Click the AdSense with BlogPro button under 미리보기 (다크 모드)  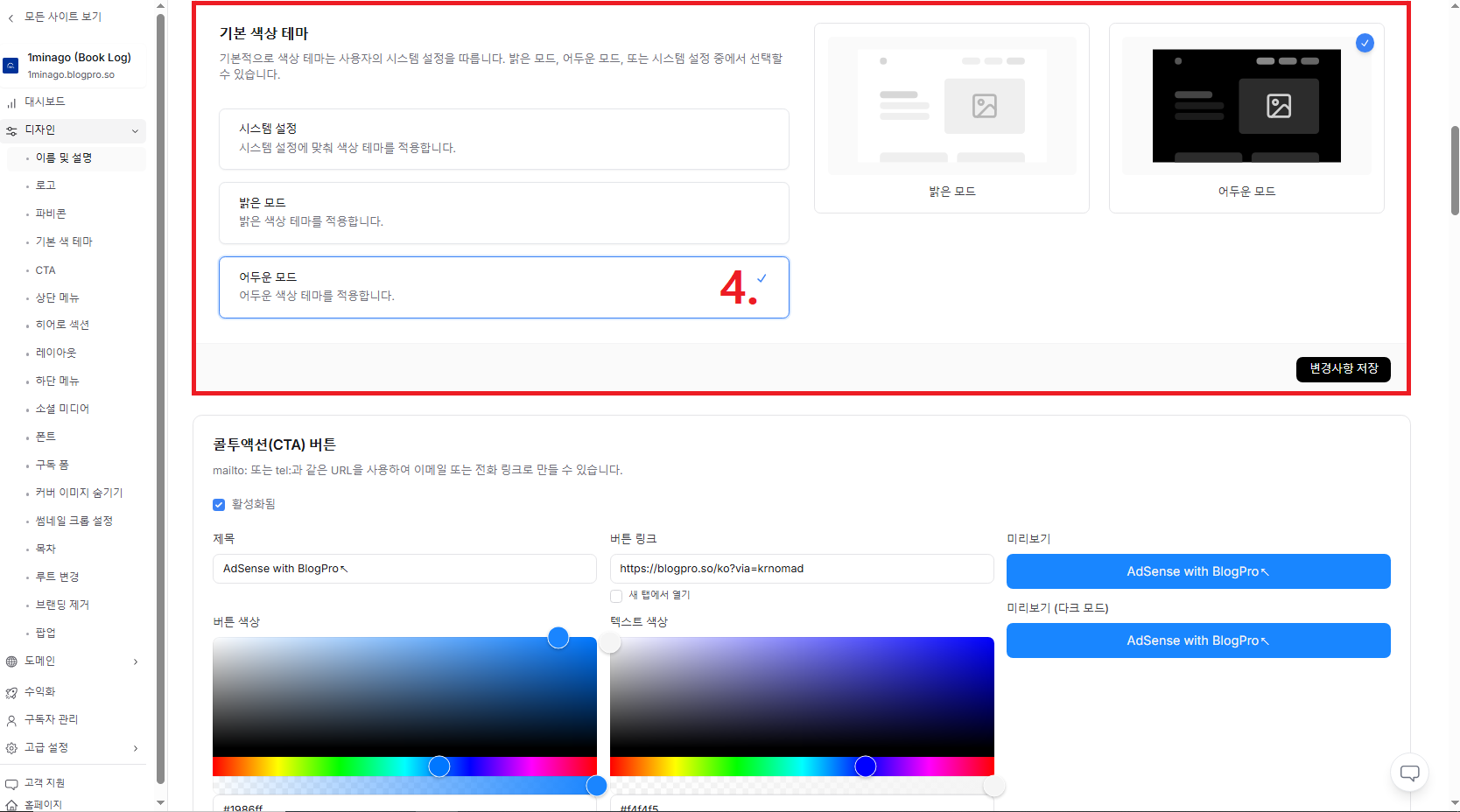(x=1198, y=640)
